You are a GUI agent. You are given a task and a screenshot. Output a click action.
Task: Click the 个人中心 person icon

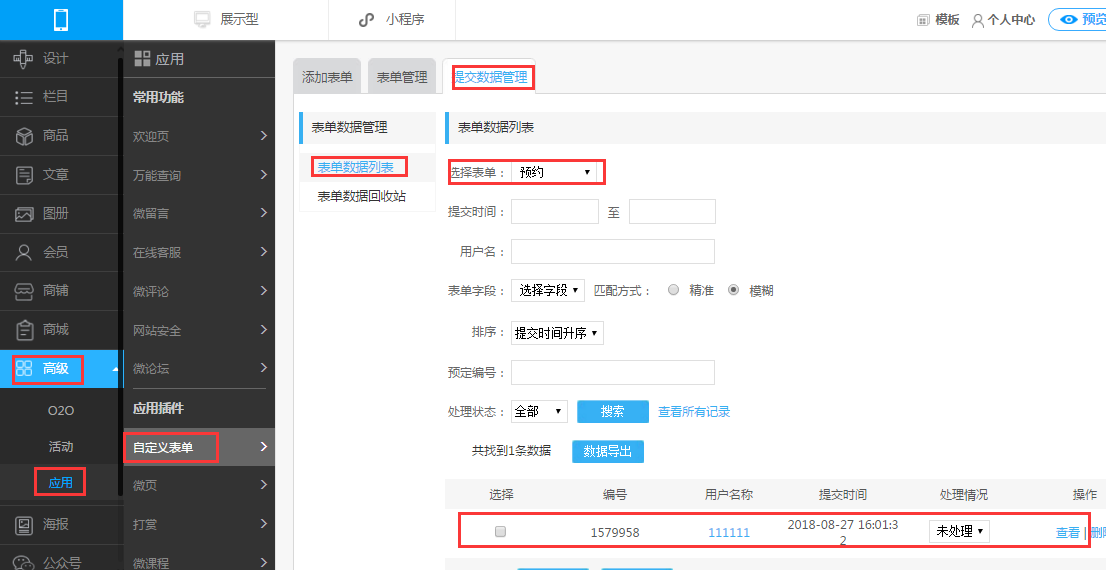tap(978, 20)
